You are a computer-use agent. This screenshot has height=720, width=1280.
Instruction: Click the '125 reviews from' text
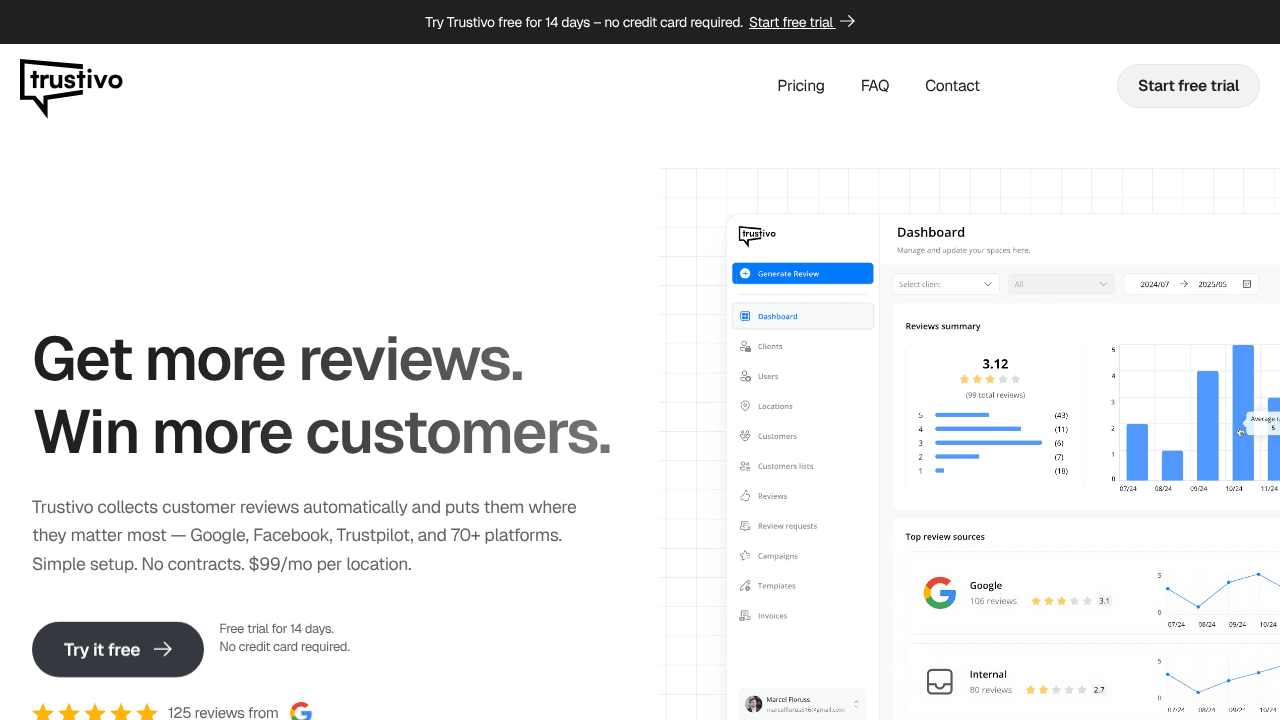tap(223, 712)
